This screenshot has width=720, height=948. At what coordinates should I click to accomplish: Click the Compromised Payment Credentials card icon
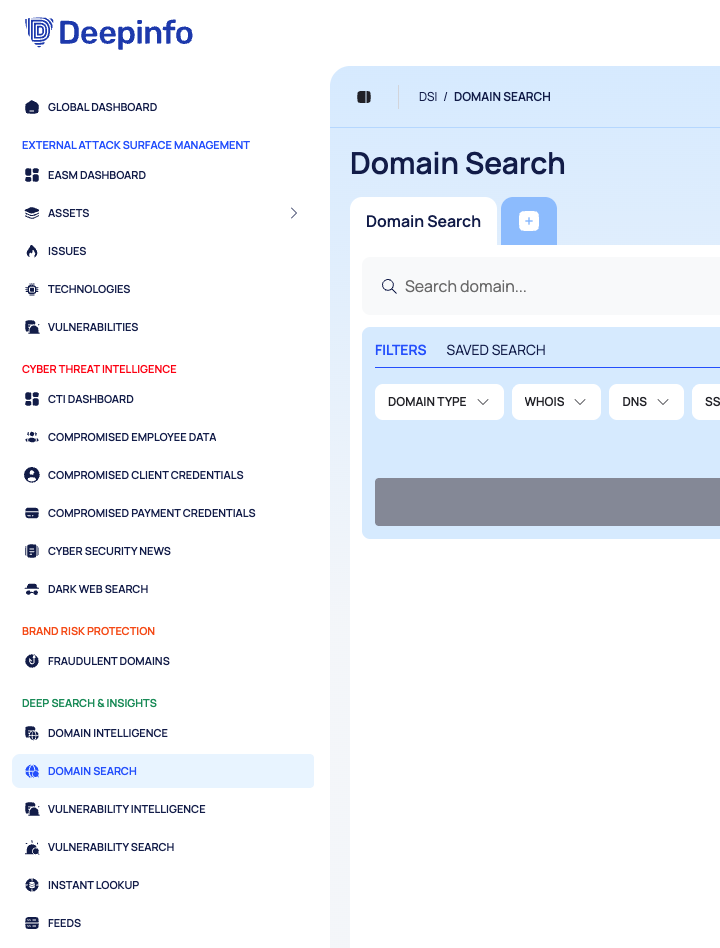(x=32, y=513)
